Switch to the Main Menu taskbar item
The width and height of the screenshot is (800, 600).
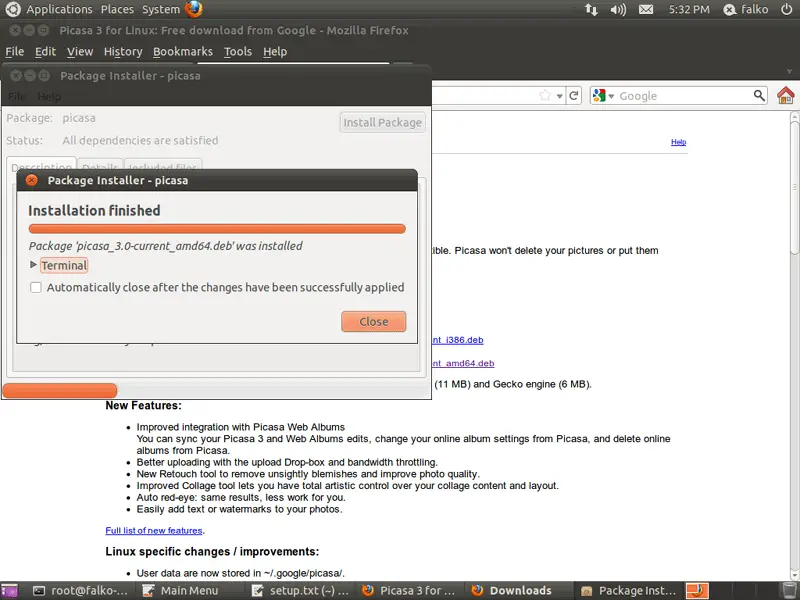(180, 590)
